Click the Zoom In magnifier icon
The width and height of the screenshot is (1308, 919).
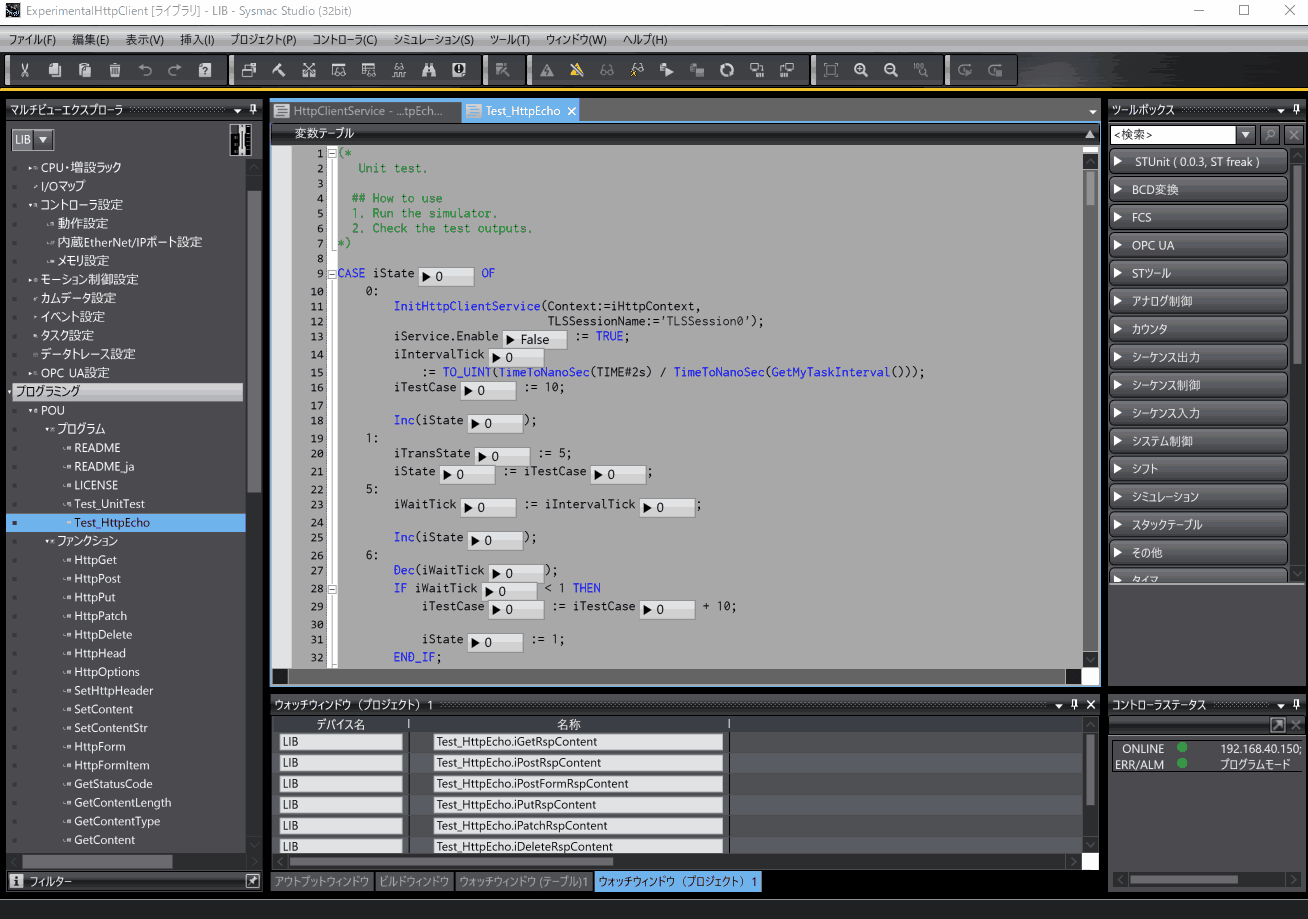pyautogui.click(x=861, y=70)
